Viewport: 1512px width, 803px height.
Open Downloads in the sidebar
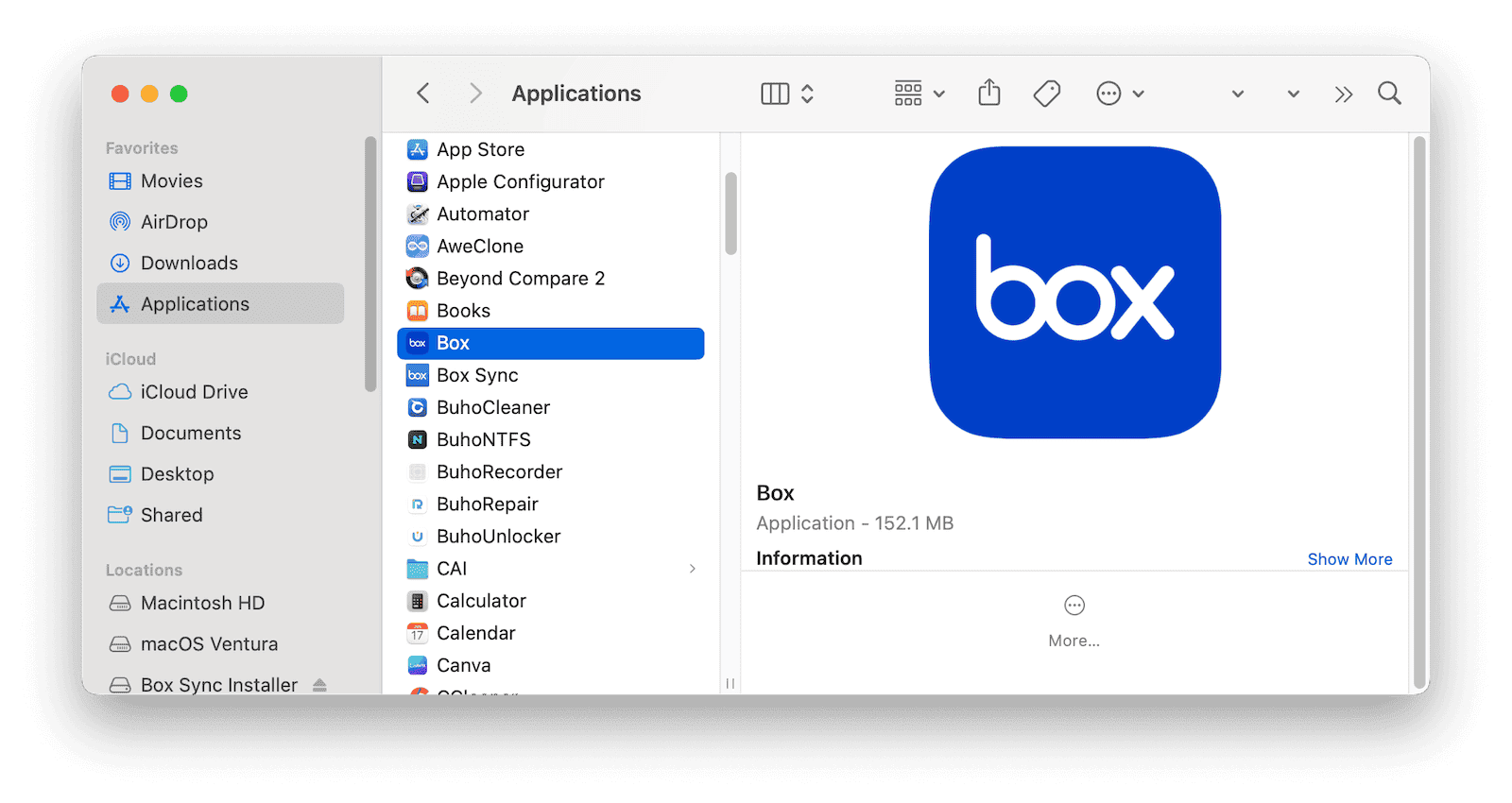(x=220, y=263)
